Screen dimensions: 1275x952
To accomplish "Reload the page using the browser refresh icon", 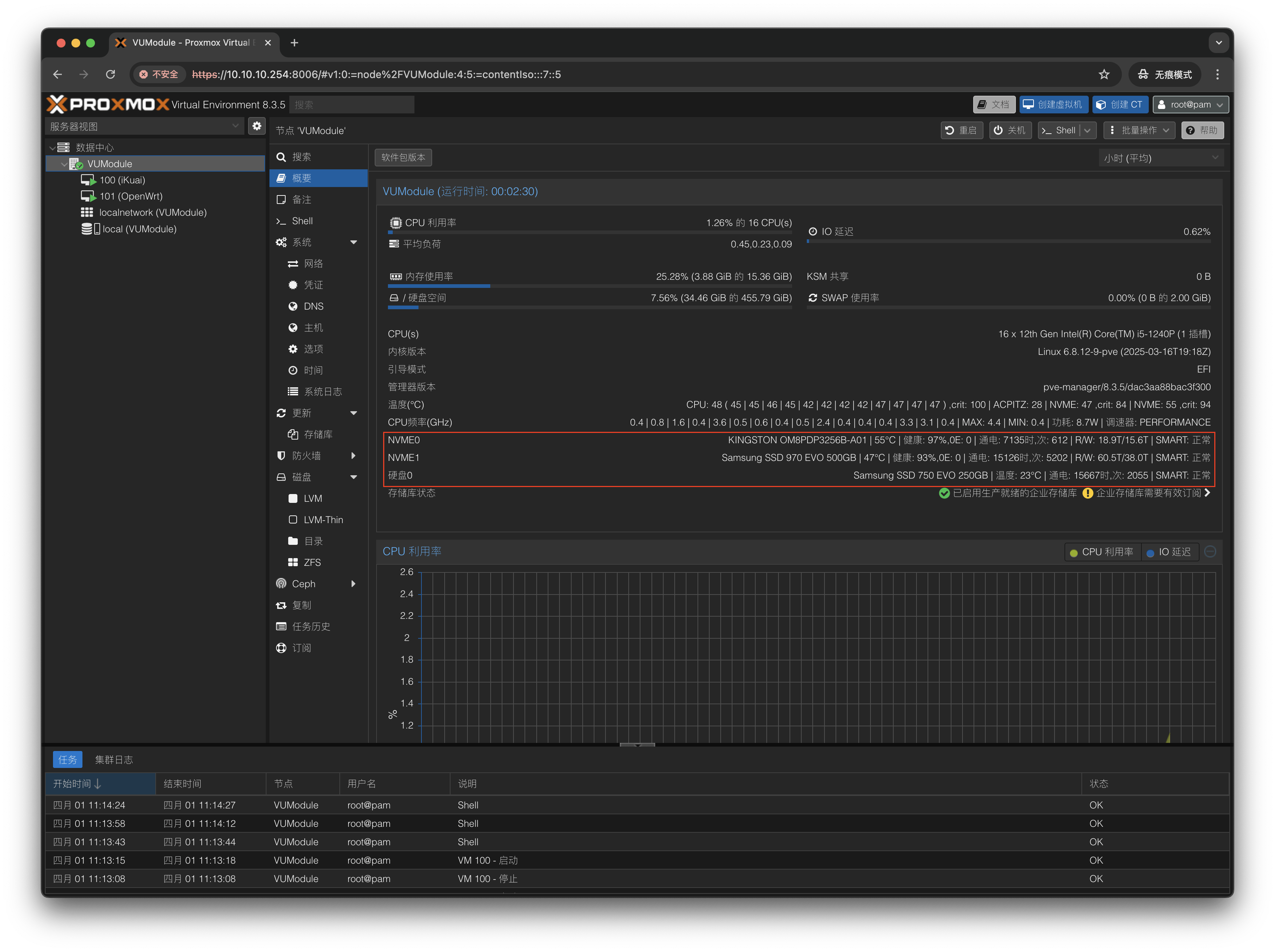I will click(111, 74).
